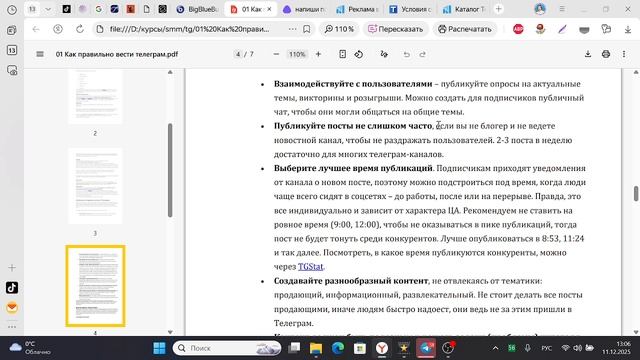Close the 01 Как PDF tab
Image resolution: width=640 pixels, height=360 pixels.
(x=269, y=9)
